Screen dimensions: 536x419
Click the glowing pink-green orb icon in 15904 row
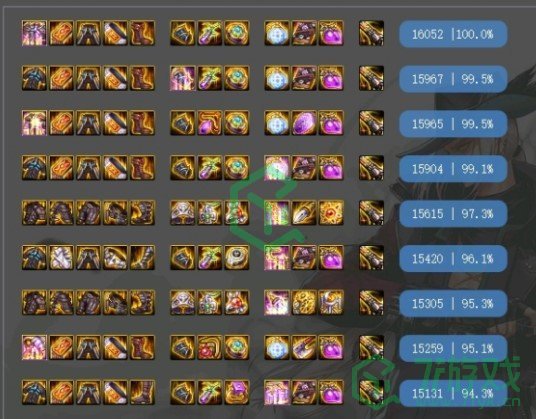point(277,168)
